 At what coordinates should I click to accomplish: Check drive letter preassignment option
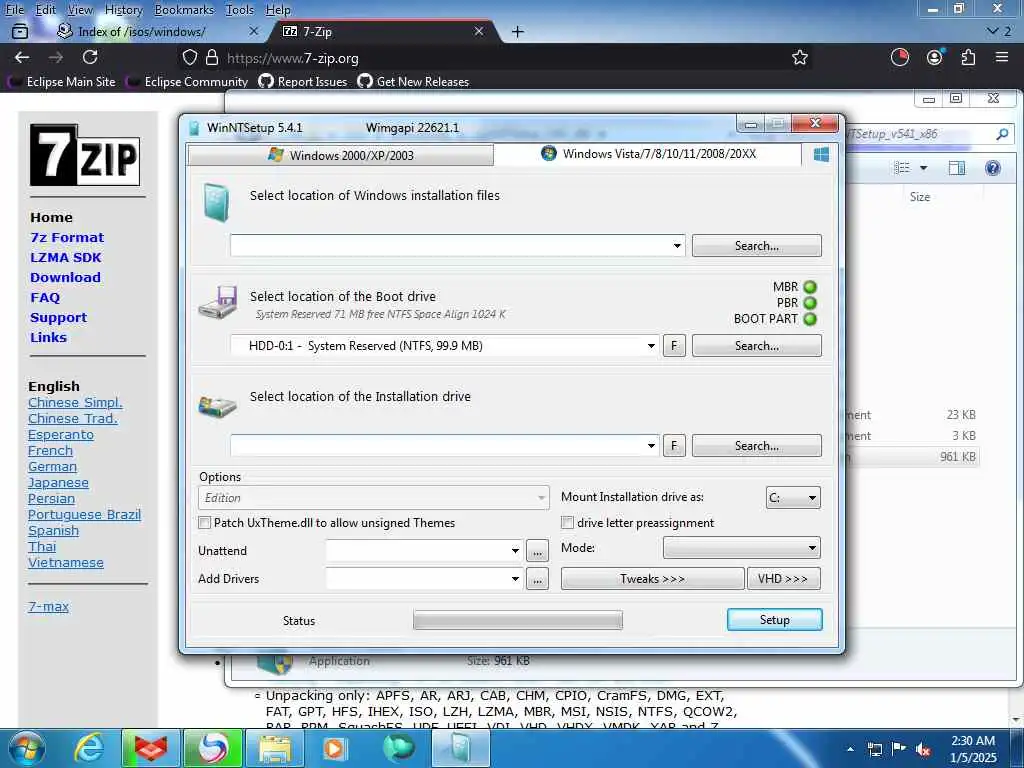567,522
